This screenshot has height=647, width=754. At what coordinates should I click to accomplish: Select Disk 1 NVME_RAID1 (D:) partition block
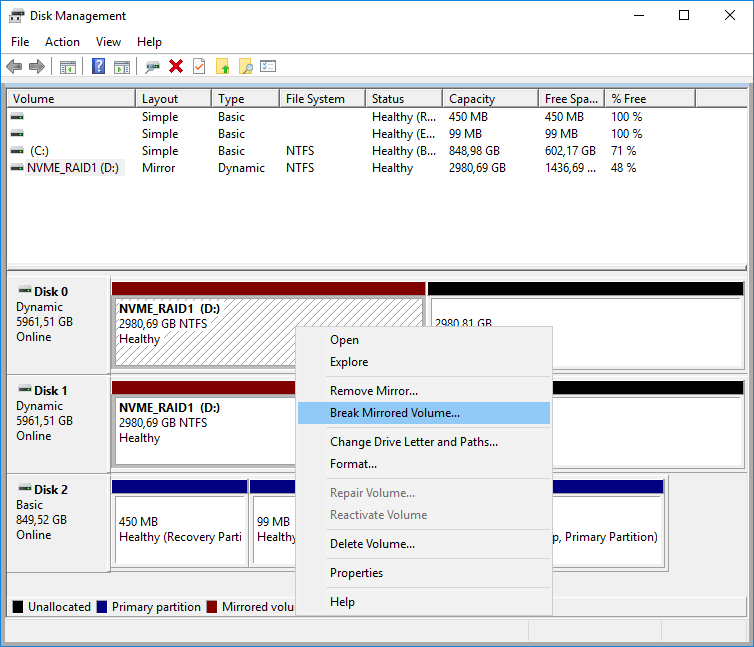(x=204, y=431)
